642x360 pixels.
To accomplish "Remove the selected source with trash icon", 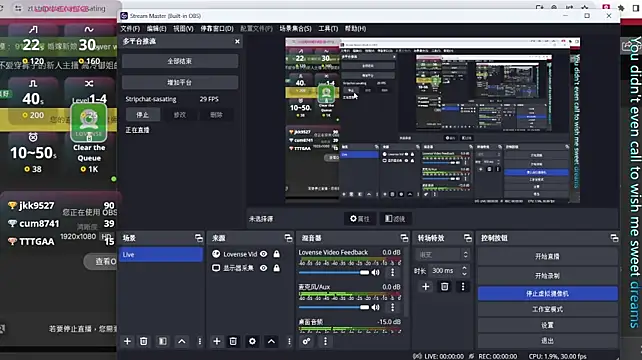I will coord(233,341).
